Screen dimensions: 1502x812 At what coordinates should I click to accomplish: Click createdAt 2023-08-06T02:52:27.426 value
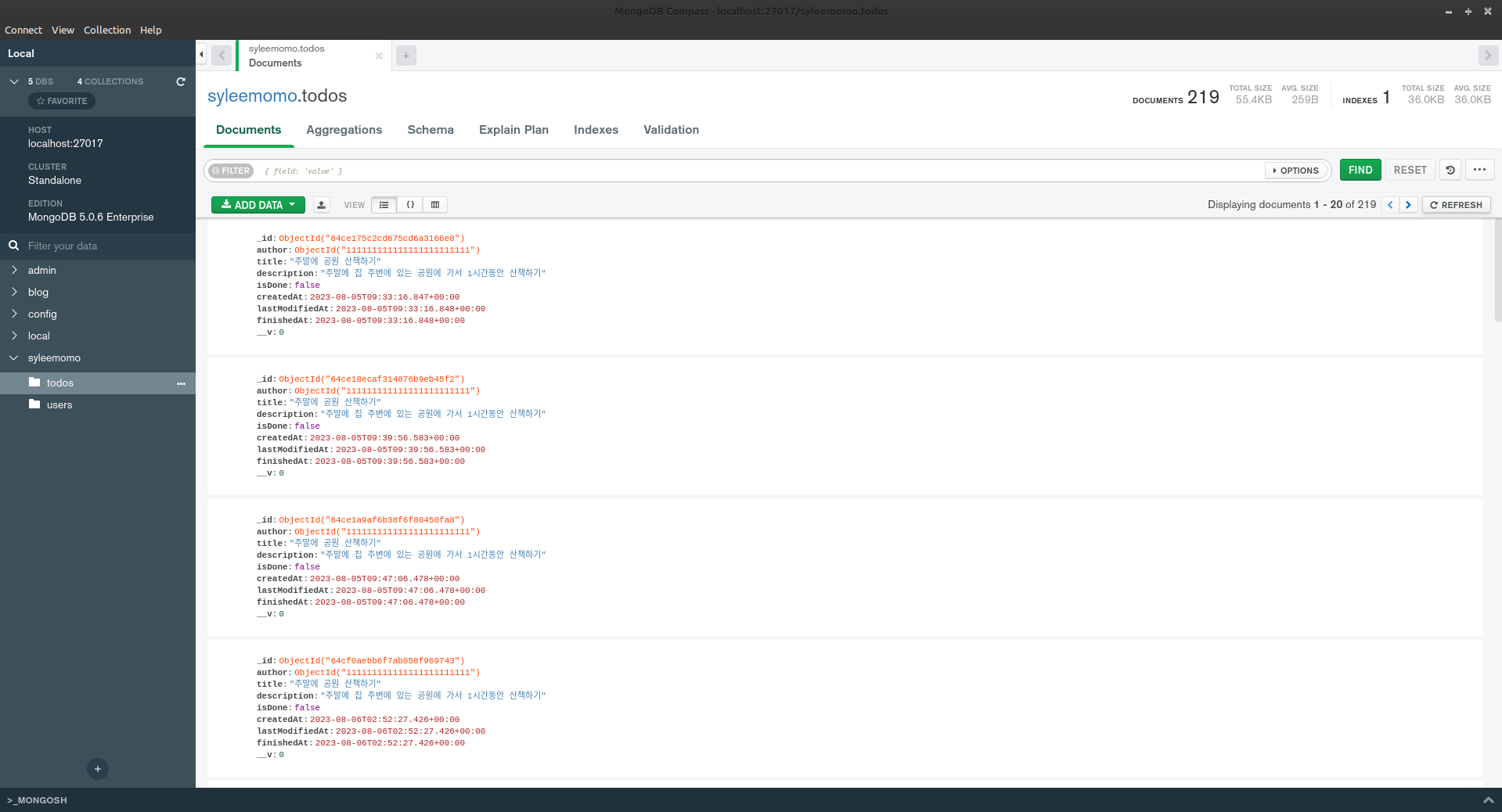(x=384, y=720)
